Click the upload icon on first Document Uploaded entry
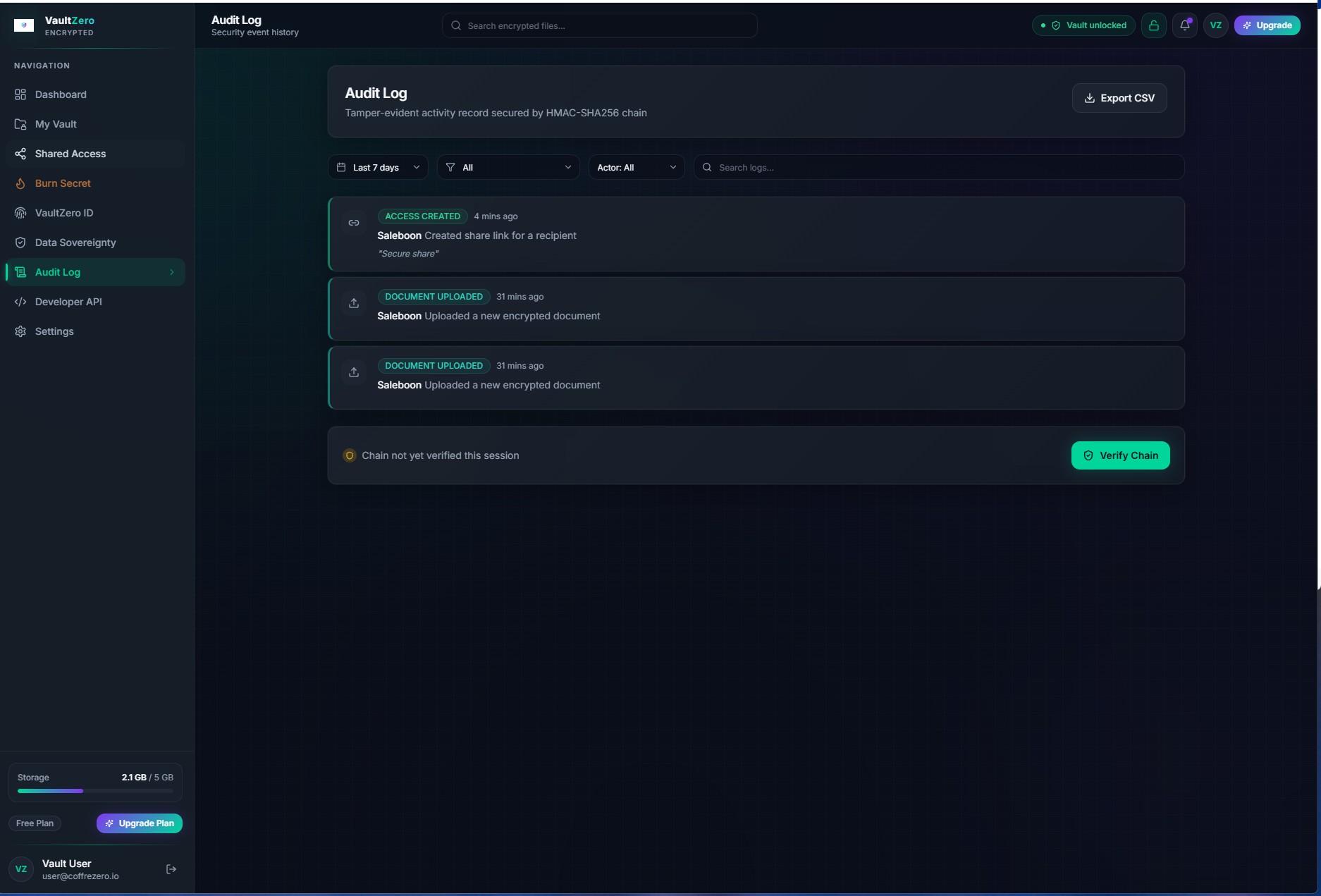 (x=354, y=303)
